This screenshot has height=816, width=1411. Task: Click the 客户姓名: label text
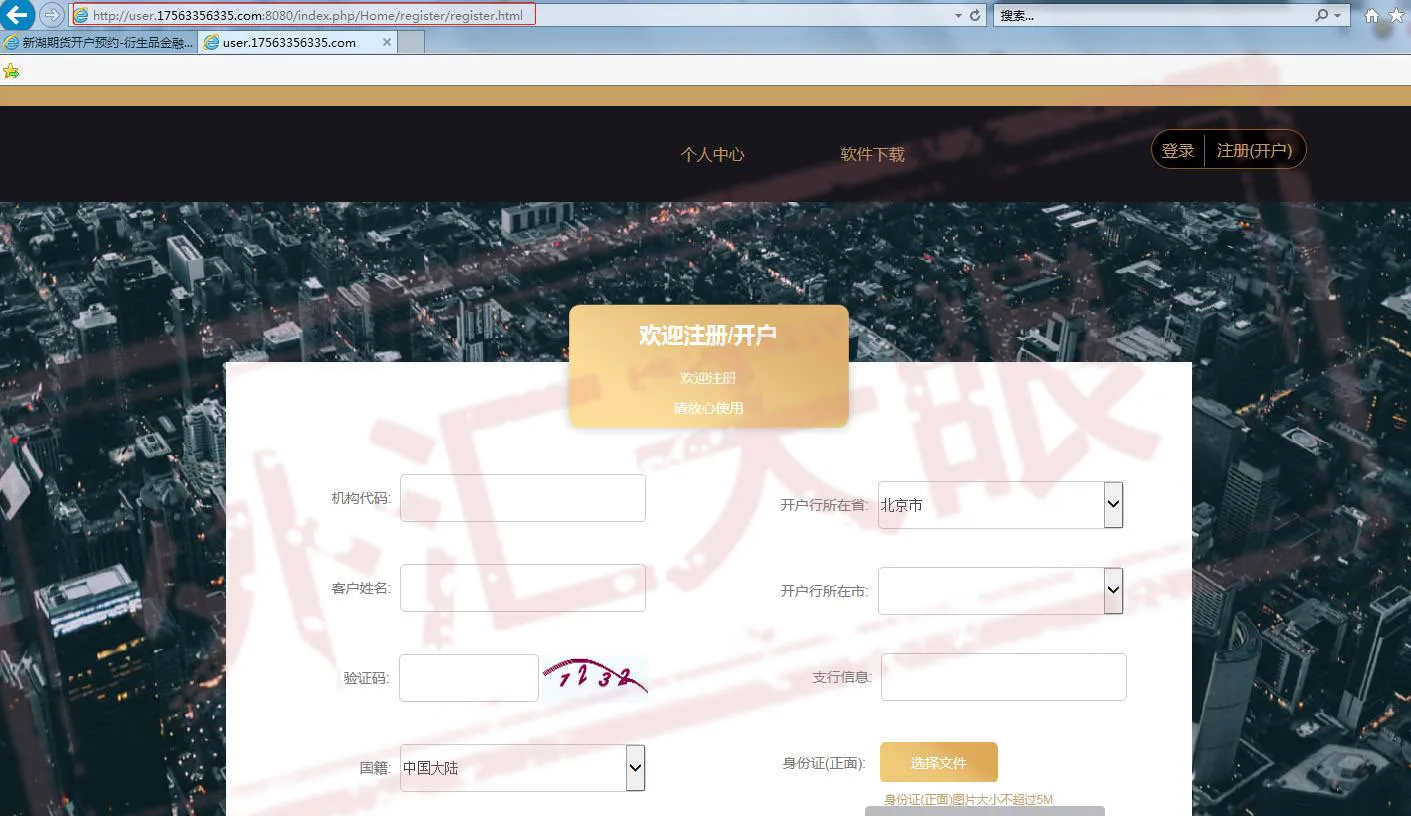tap(361, 588)
